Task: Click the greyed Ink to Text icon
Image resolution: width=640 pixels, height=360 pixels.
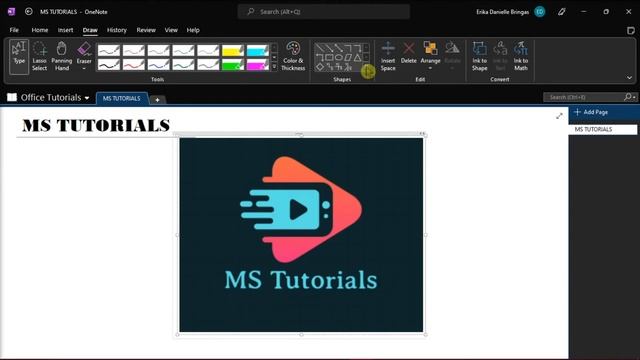Action: point(500,56)
